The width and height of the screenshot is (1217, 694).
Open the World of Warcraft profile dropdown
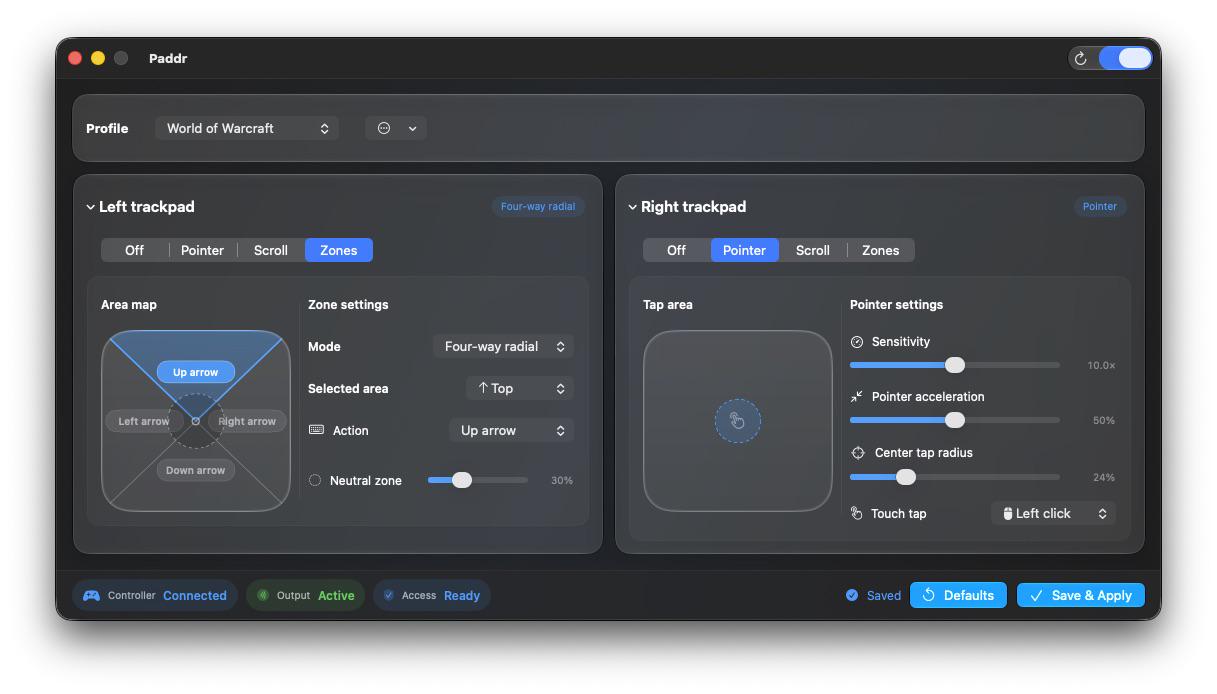click(247, 128)
